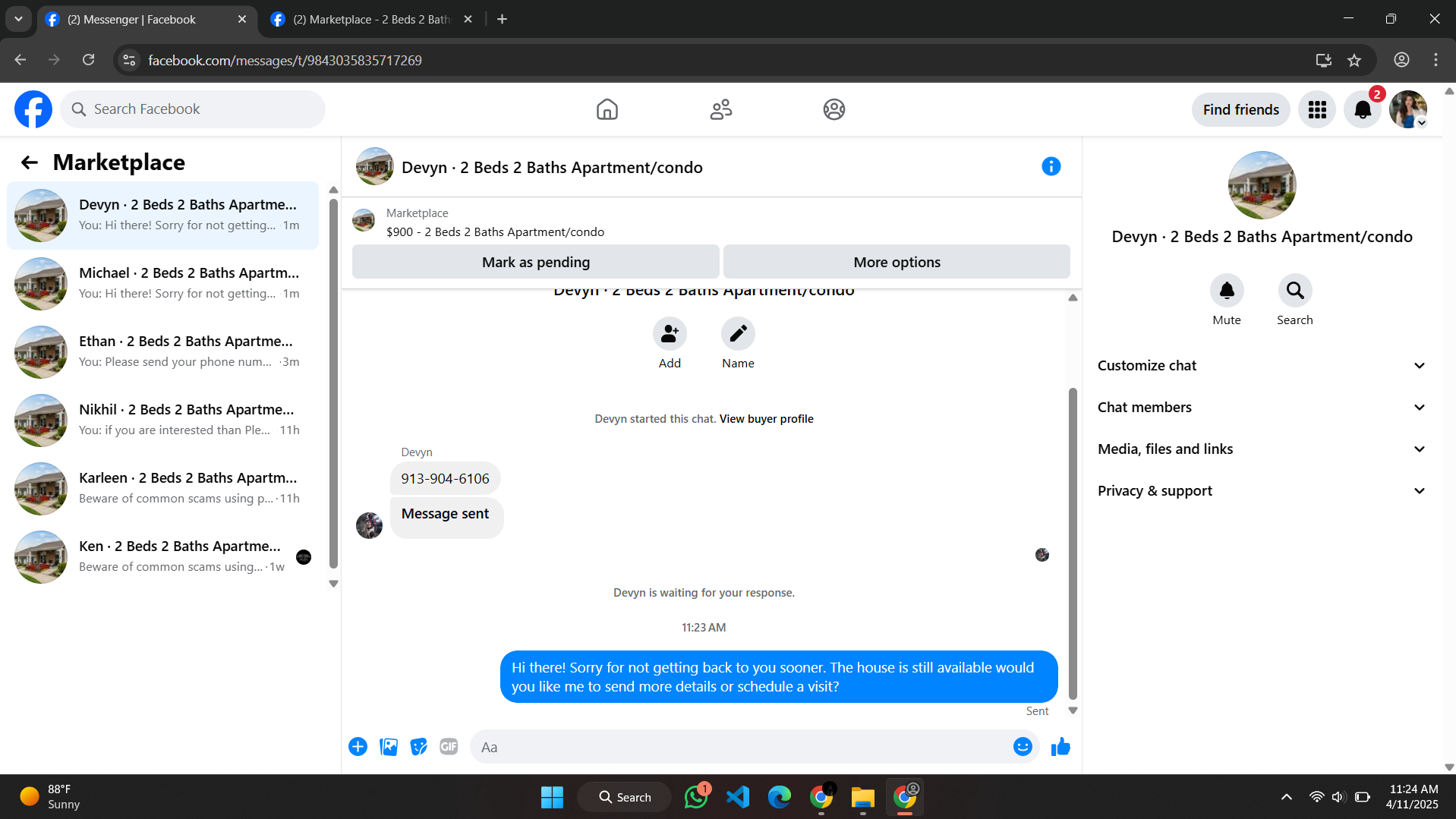Open the weather widget showing 88°F

pyautogui.click(x=50, y=797)
